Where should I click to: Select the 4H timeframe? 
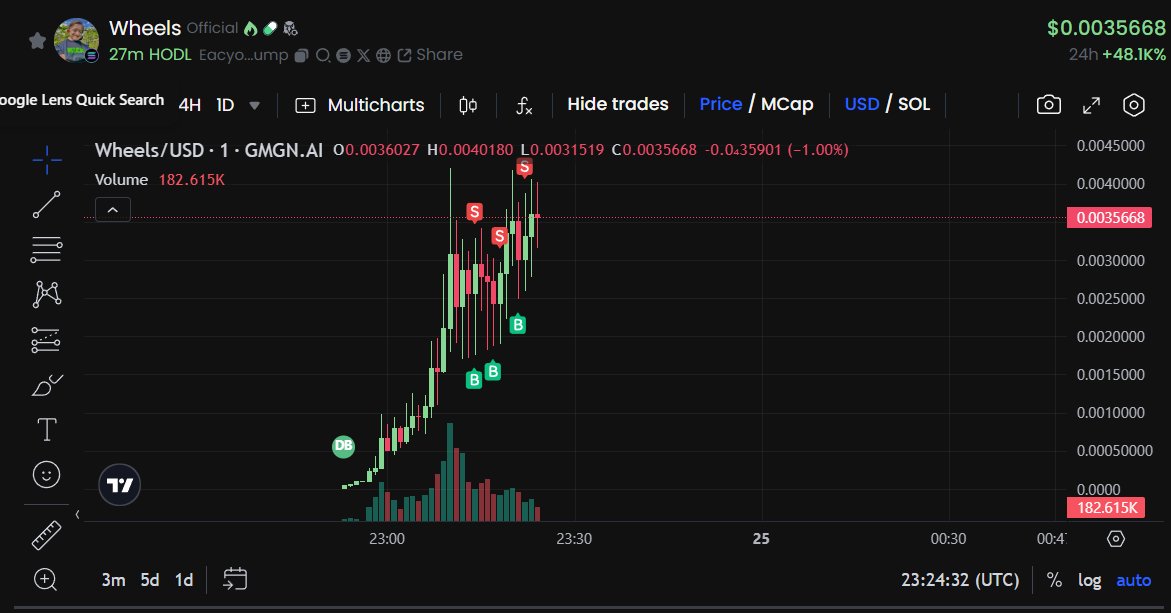coord(190,105)
